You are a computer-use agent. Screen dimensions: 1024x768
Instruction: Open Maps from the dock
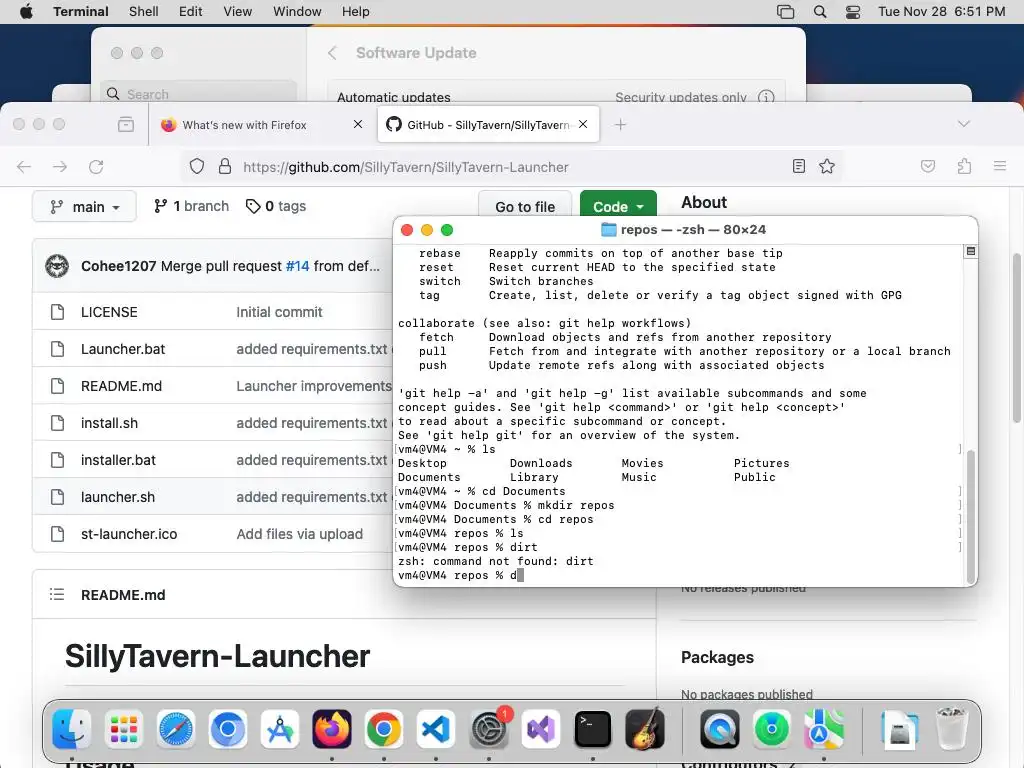(x=824, y=728)
